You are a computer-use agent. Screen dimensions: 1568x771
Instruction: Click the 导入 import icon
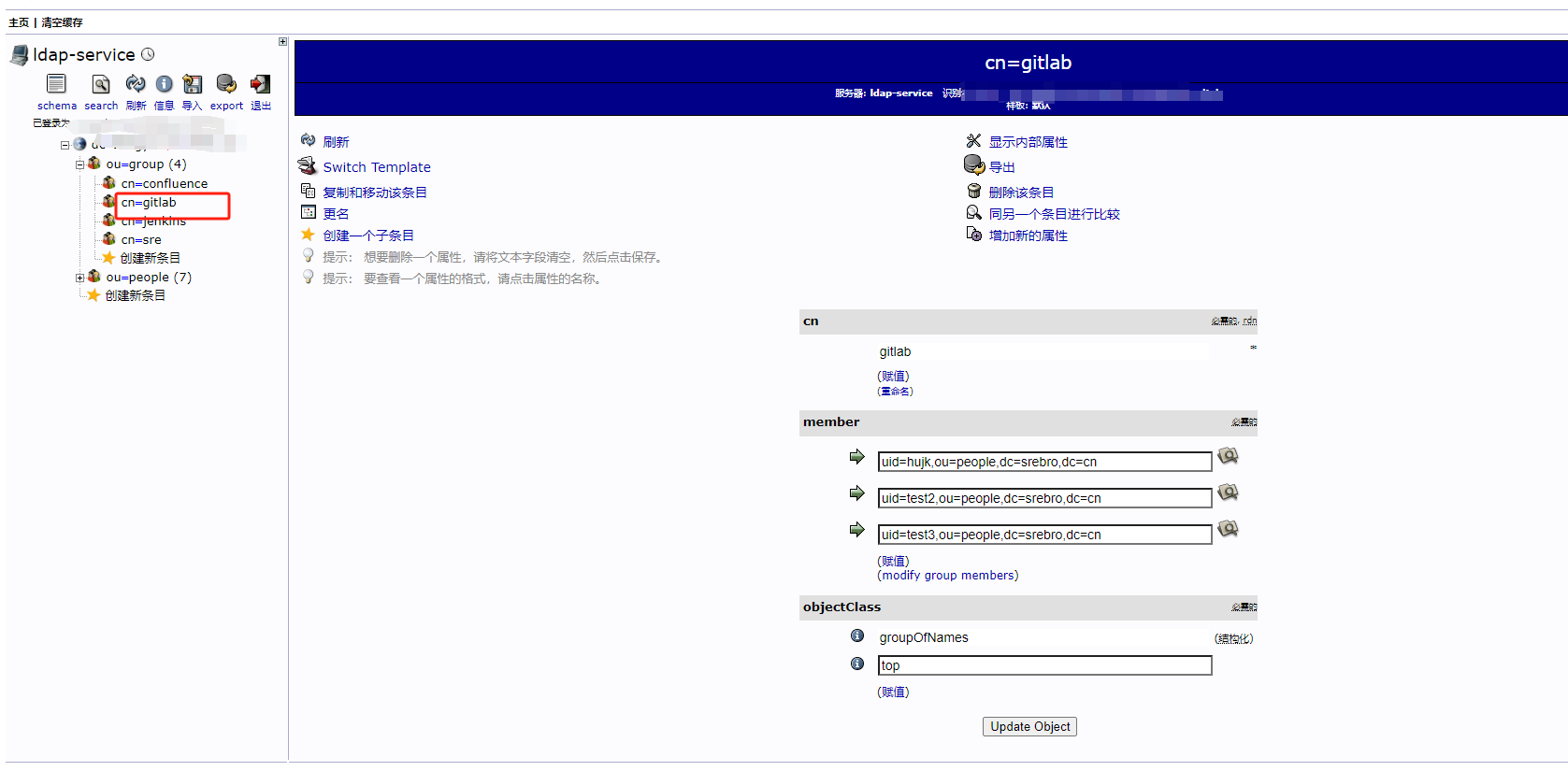pyautogui.click(x=192, y=84)
